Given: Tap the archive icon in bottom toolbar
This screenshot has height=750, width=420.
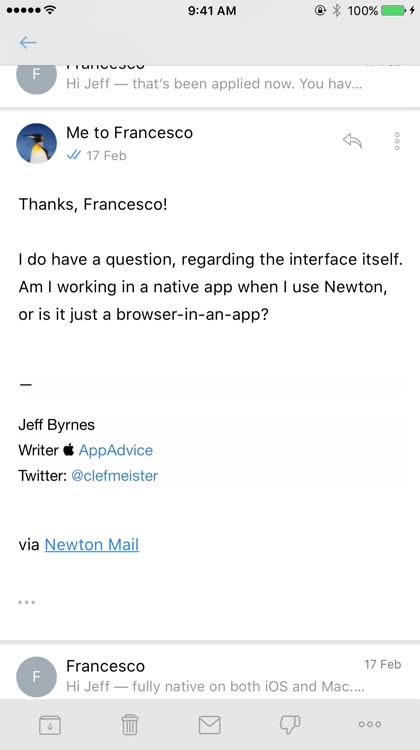Looking at the screenshot, I should (50, 724).
